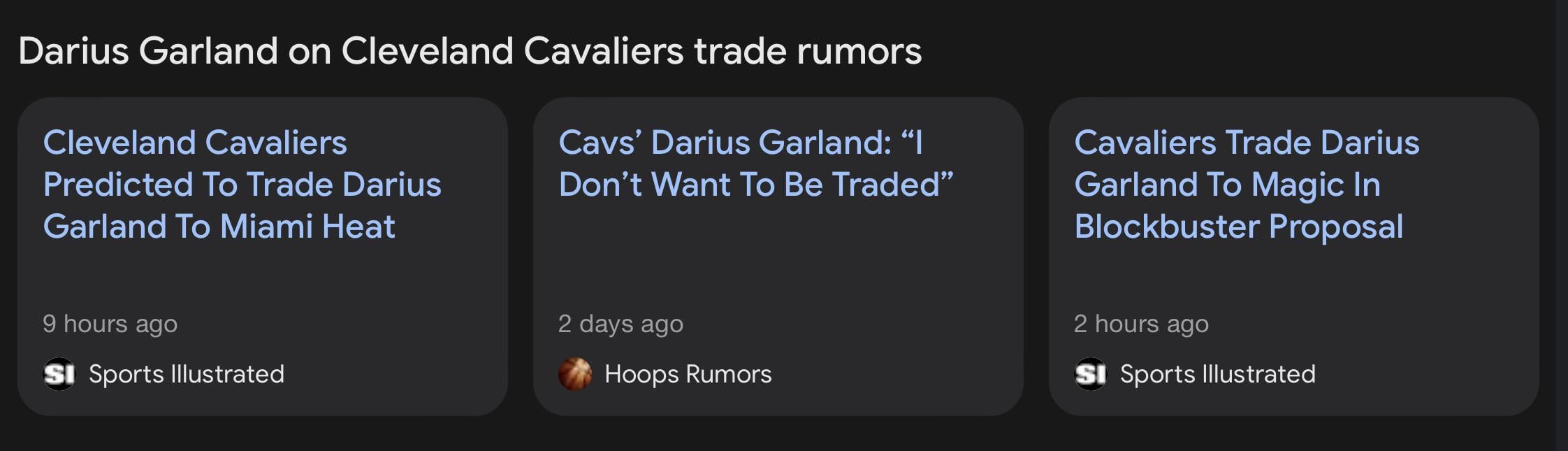Image resolution: width=1568 pixels, height=451 pixels.
Task: Click the Darius Garland trade rumors section heading
Action: pos(470,51)
